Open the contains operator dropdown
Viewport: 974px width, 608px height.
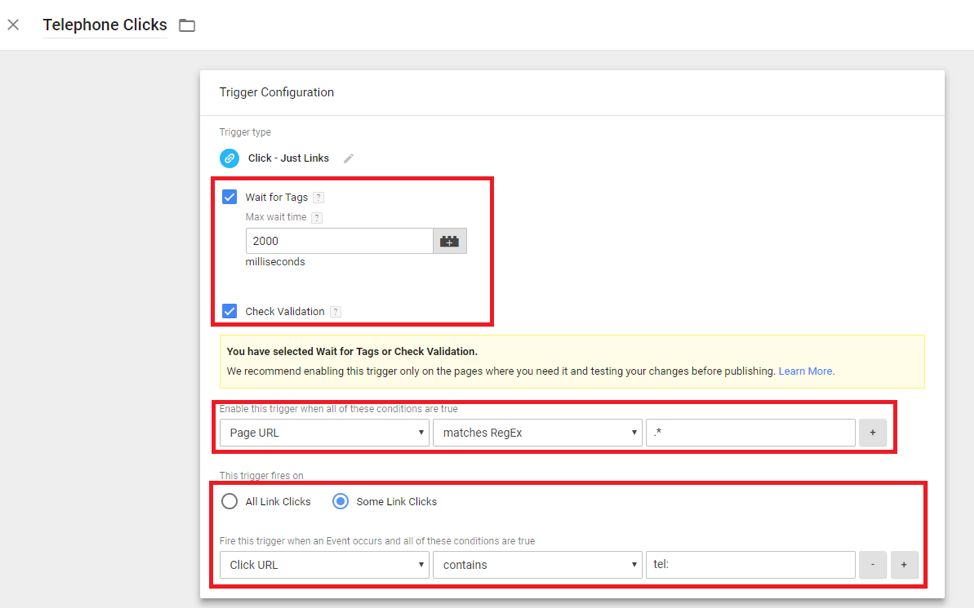point(537,565)
